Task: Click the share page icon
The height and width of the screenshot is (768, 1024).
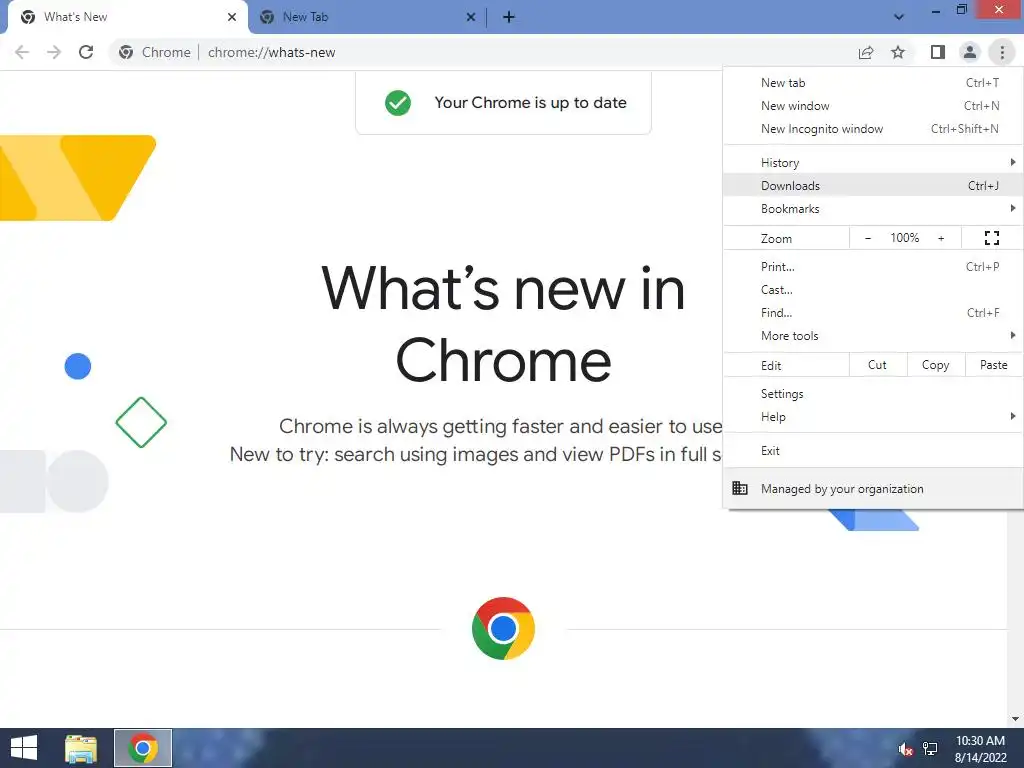Action: [866, 52]
